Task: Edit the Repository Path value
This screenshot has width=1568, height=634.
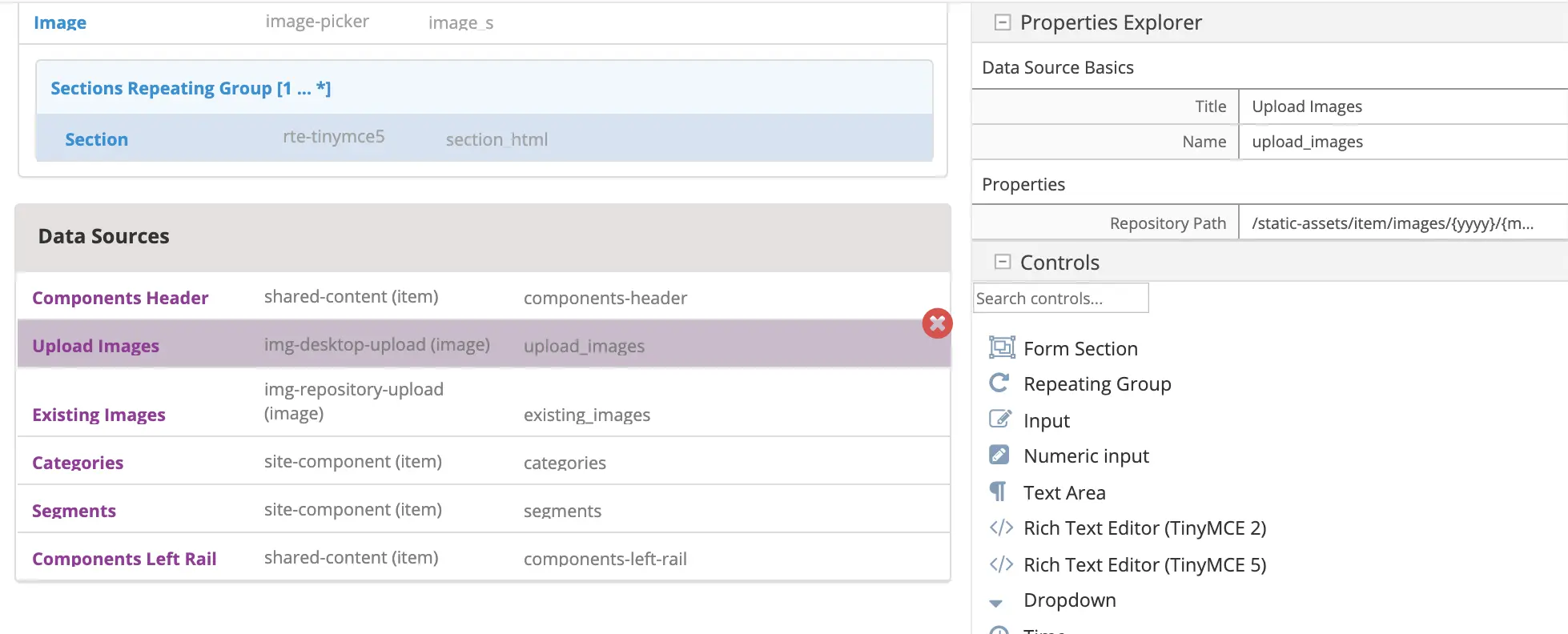Action: pyautogui.click(x=1403, y=223)
